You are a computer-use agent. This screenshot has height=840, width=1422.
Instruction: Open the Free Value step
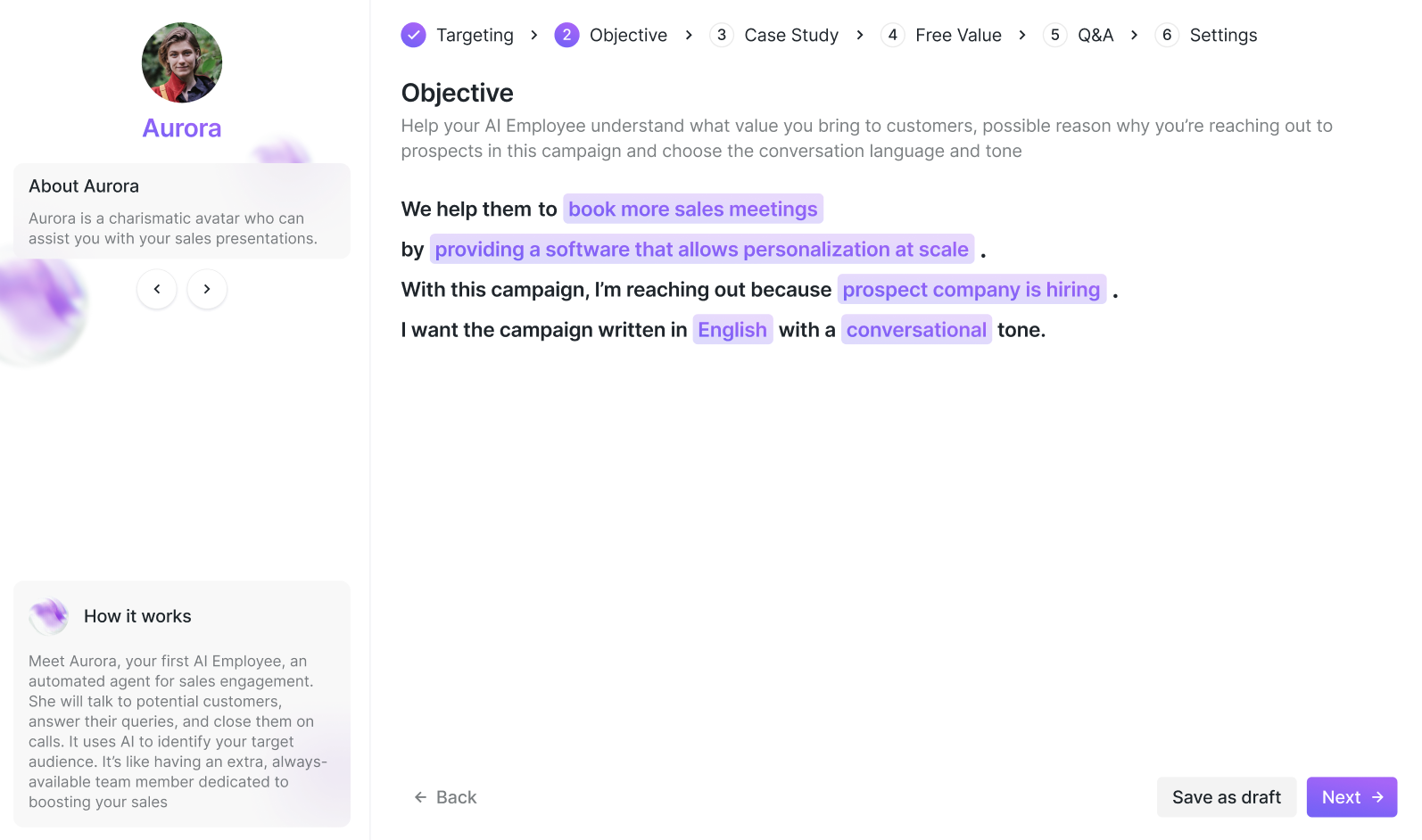958,35
